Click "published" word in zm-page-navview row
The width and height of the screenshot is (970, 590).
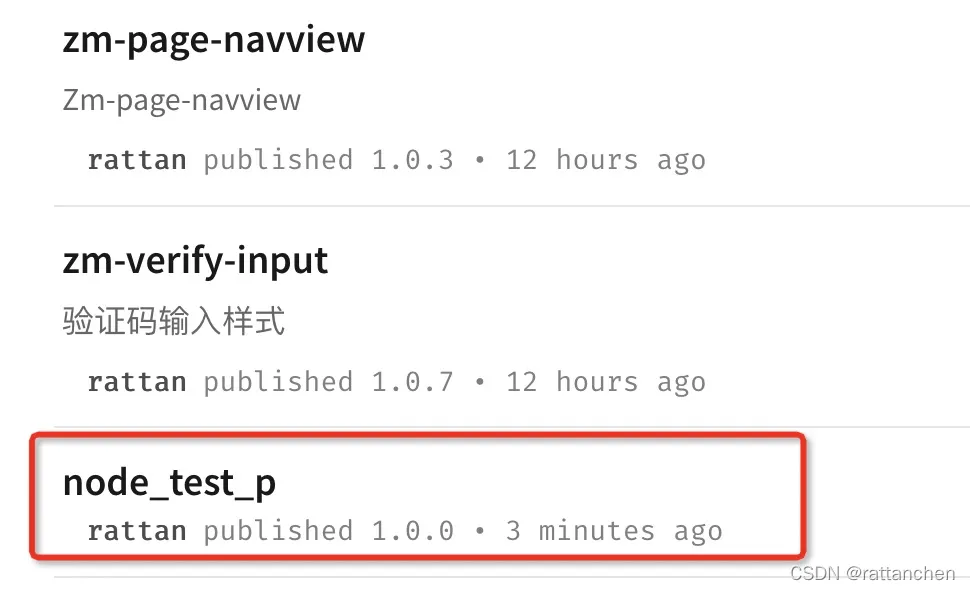click(x=278, y=160)
